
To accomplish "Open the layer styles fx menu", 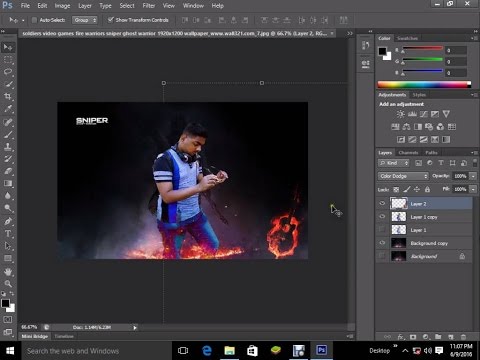I will 401,337.
